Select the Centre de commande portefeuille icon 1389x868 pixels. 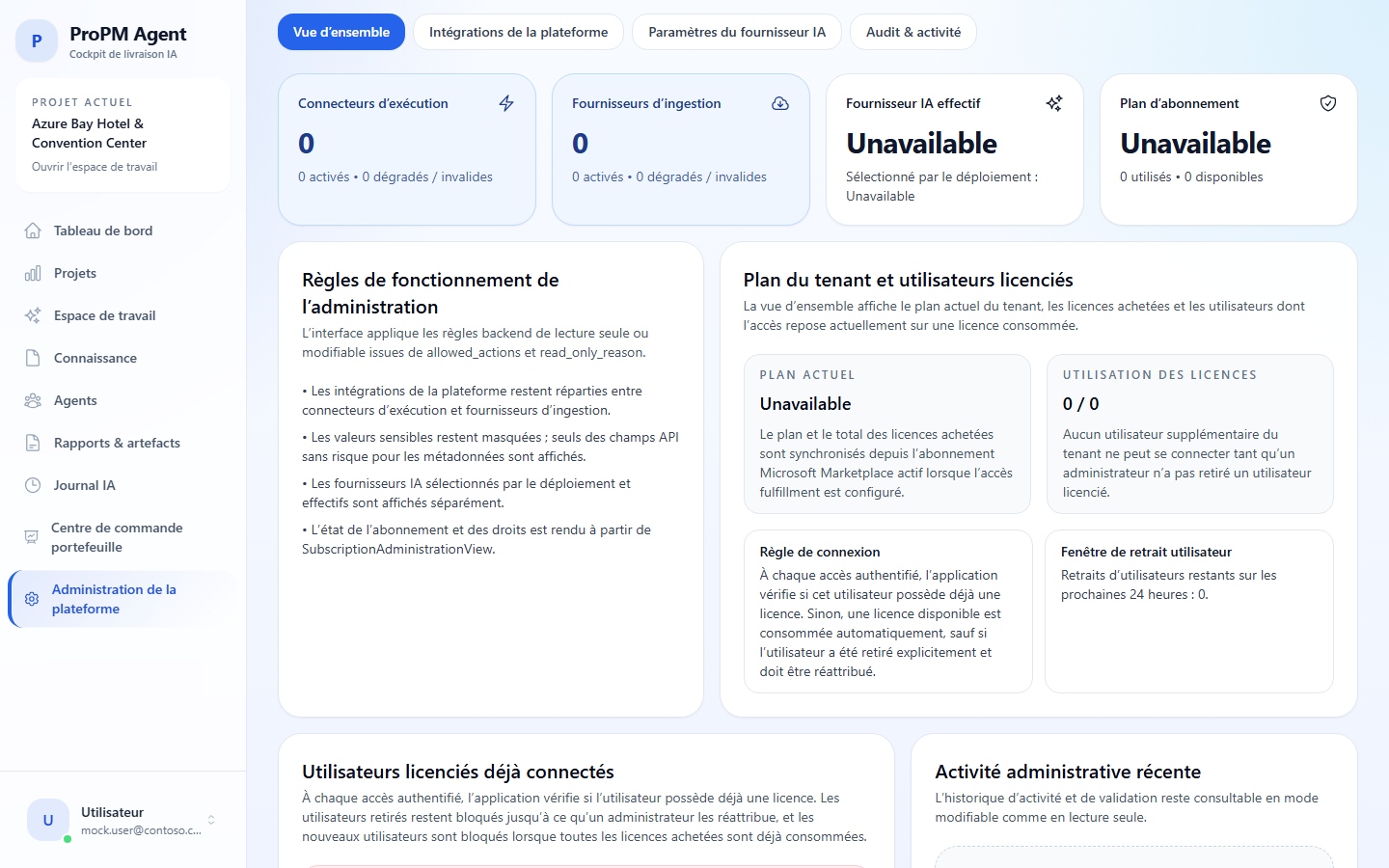tap(33, 537)
